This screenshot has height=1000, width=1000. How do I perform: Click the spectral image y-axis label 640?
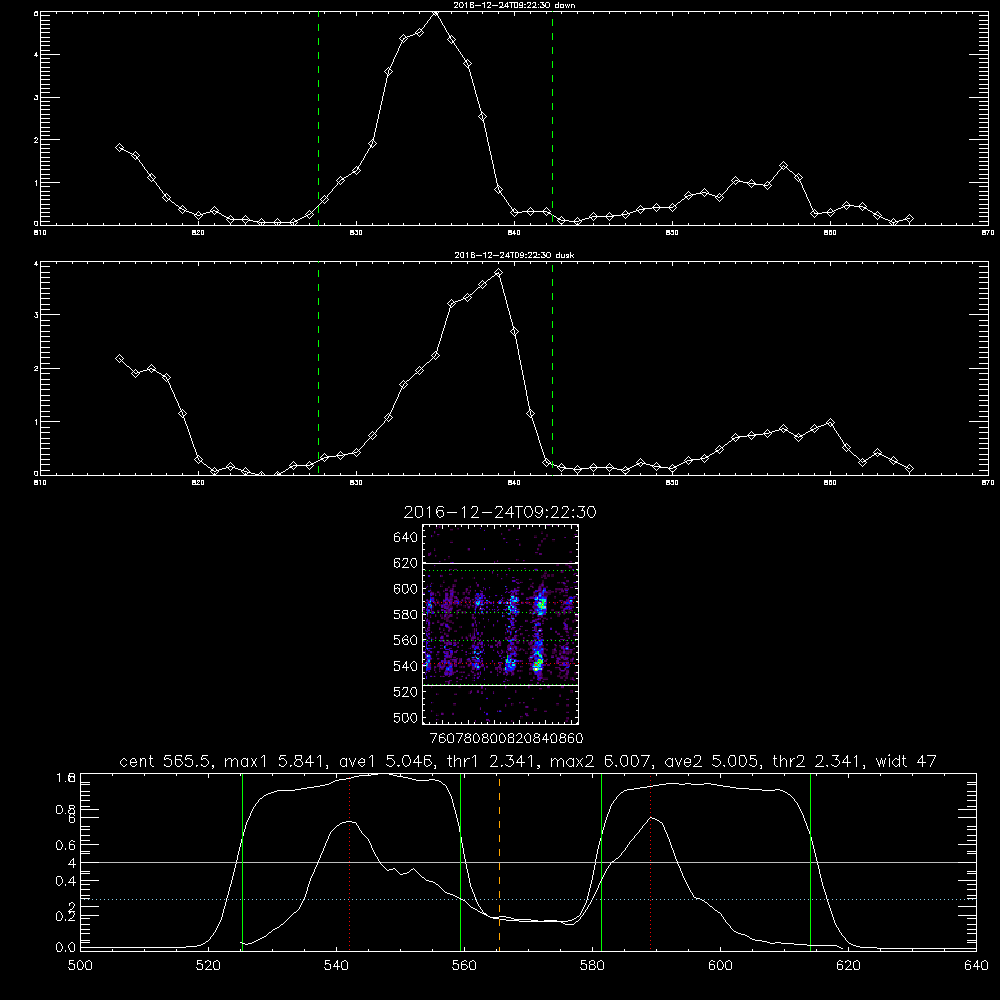(x=405, y=538)
